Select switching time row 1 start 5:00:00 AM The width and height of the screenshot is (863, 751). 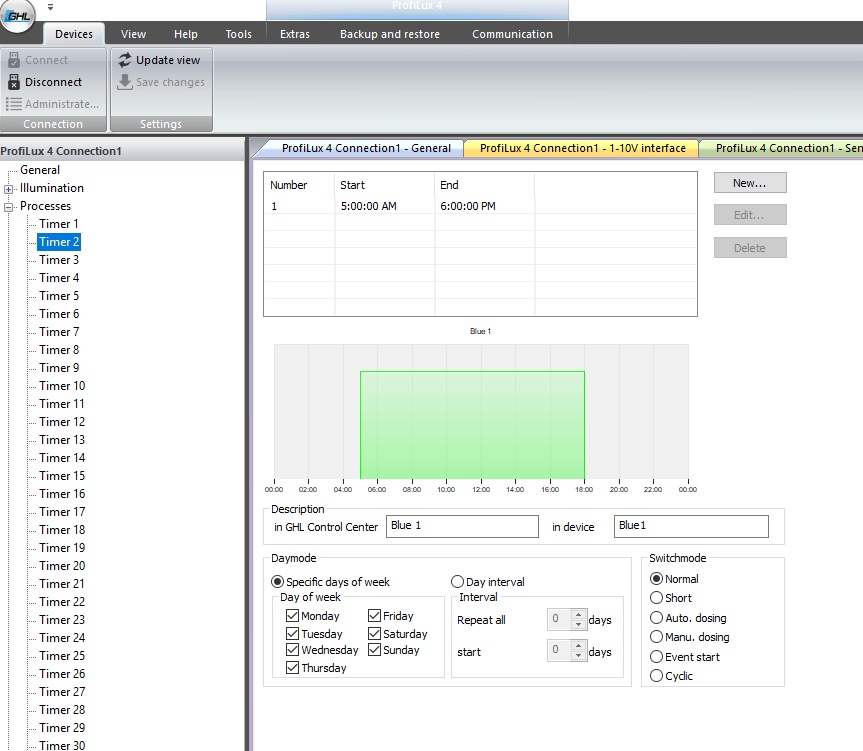click(368, 206)
